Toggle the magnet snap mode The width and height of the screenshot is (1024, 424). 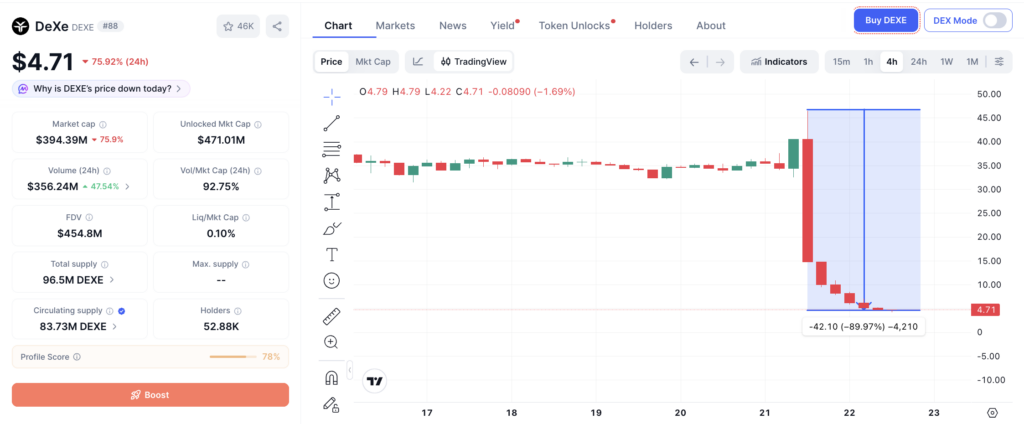(332, 378)
